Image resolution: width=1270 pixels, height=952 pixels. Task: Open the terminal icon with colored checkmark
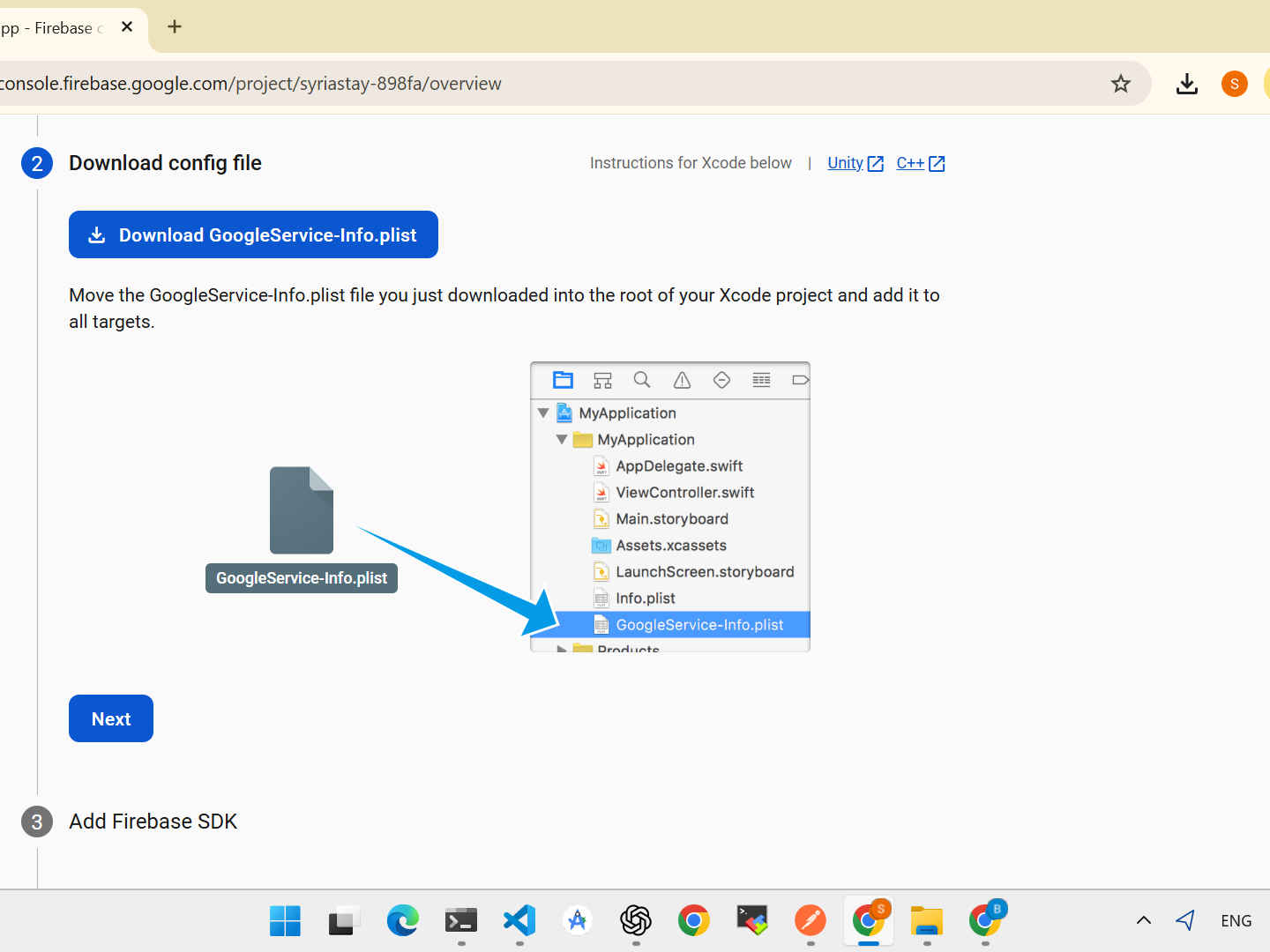tap(752, 921)
